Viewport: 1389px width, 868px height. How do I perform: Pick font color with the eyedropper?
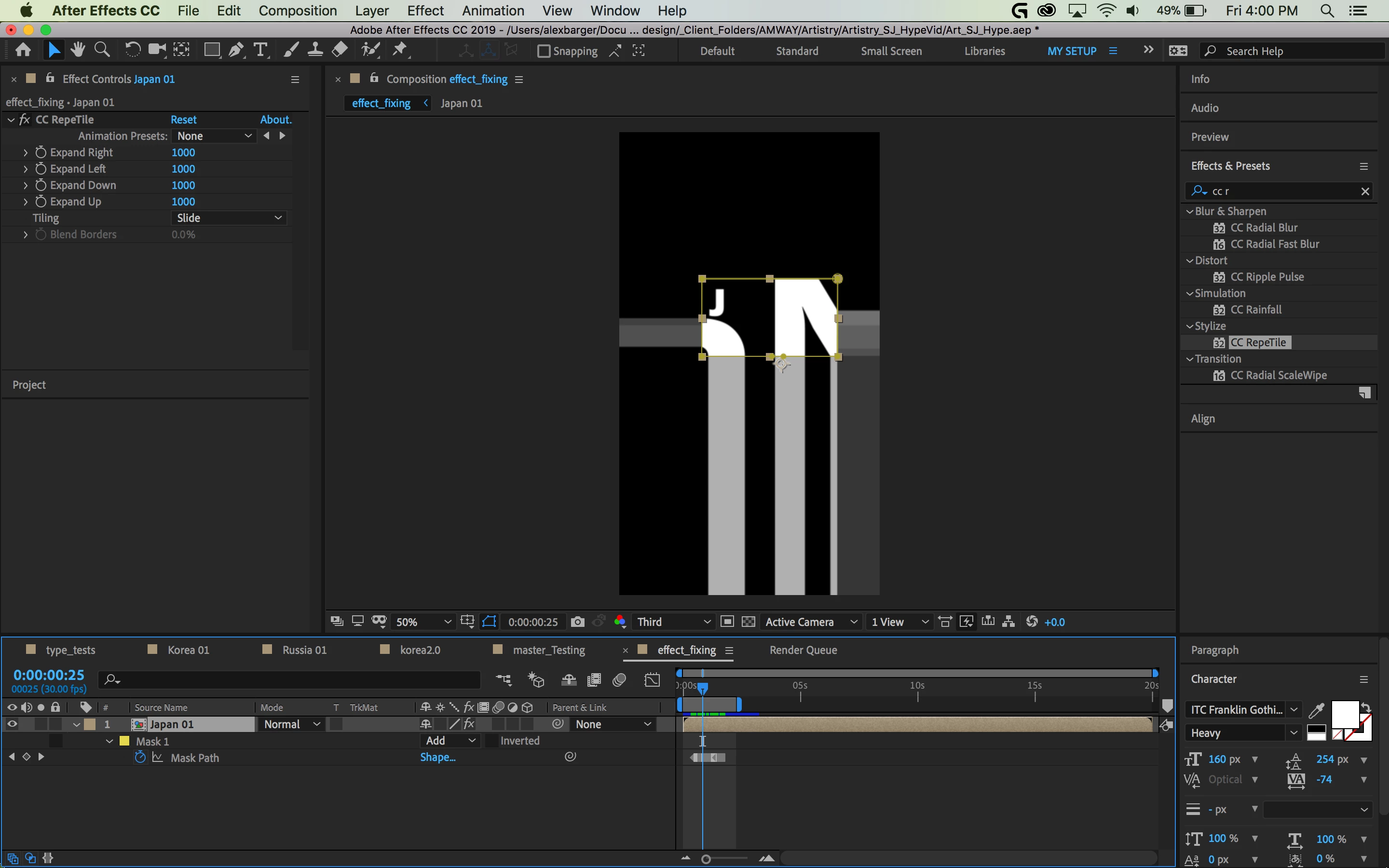(1316, 711)
